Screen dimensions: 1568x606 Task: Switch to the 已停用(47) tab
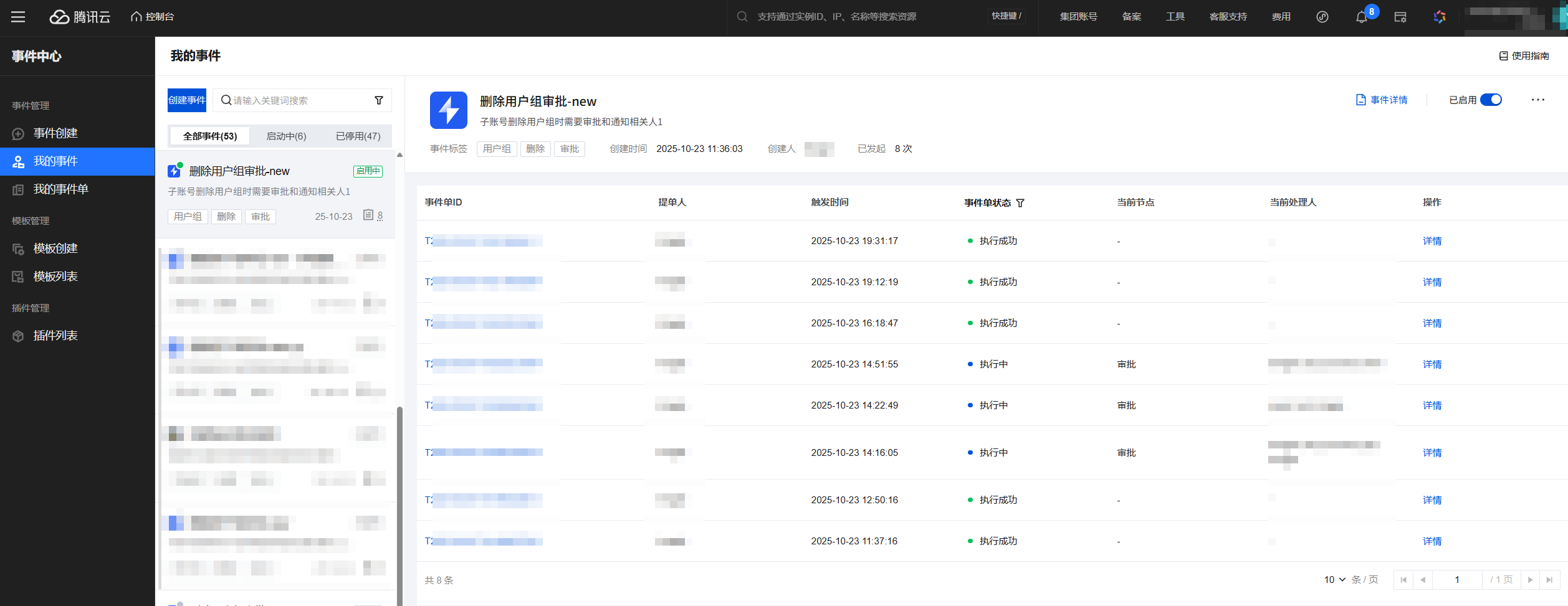(x=358, y=136)
